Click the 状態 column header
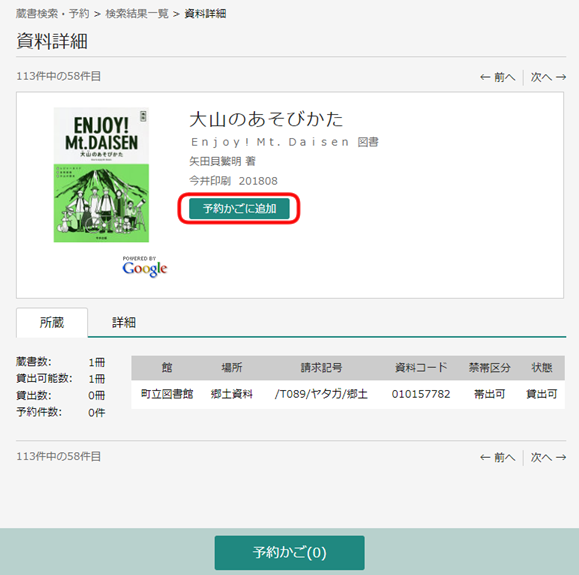This screenshot has width=579, height=575. click(x=542, y=368)
